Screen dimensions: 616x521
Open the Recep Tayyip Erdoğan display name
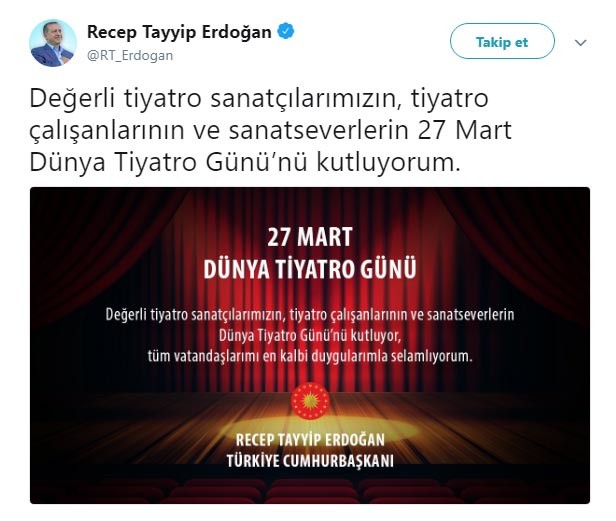coord(179,32)
